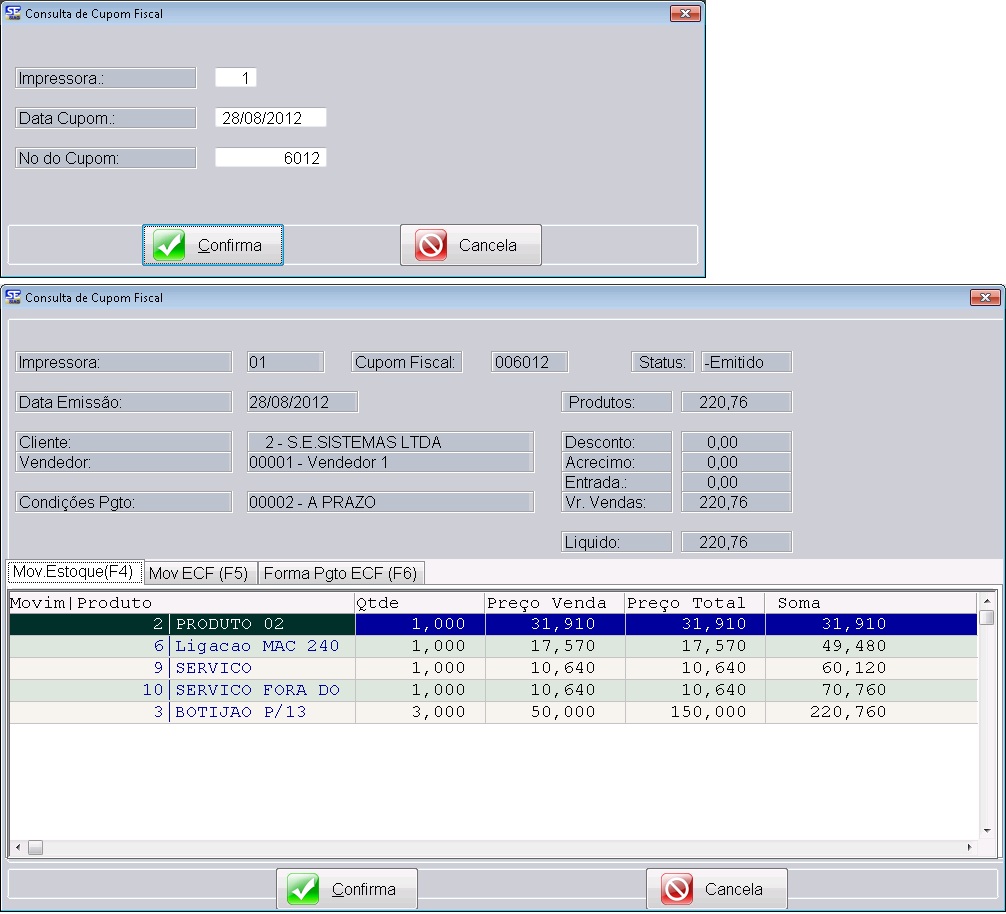
Task: Select the BOTIJAO P/13 row
Action: [243, 712]
